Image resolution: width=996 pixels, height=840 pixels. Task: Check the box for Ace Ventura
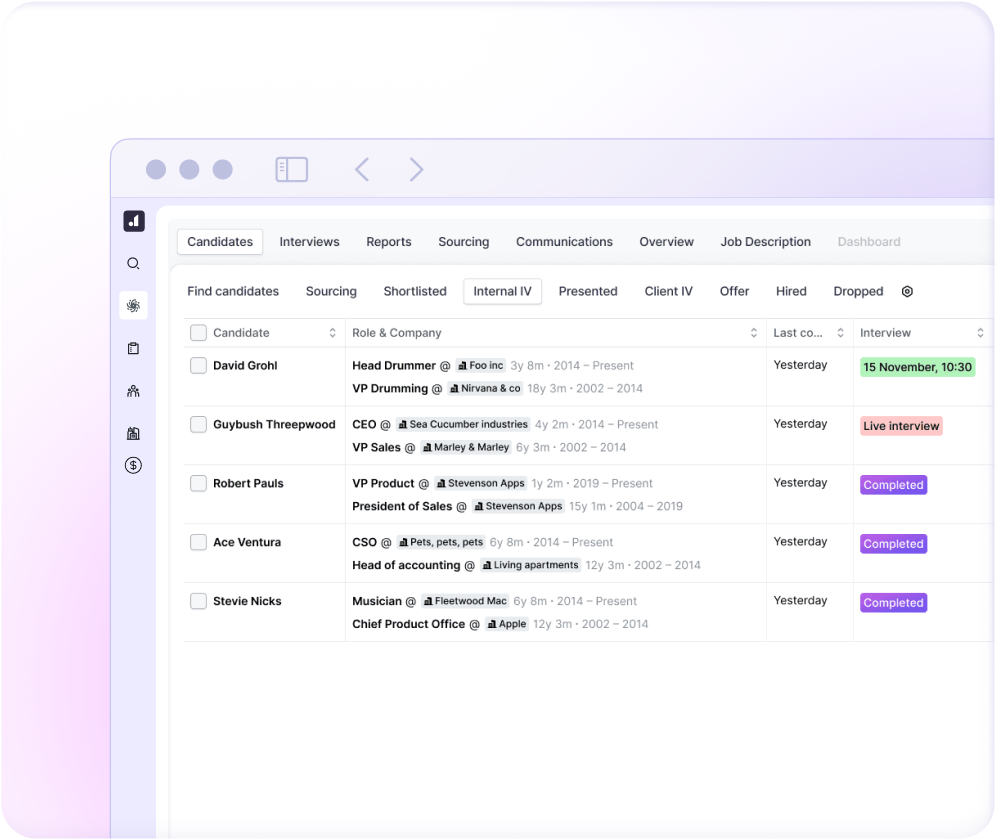[198, 542]
